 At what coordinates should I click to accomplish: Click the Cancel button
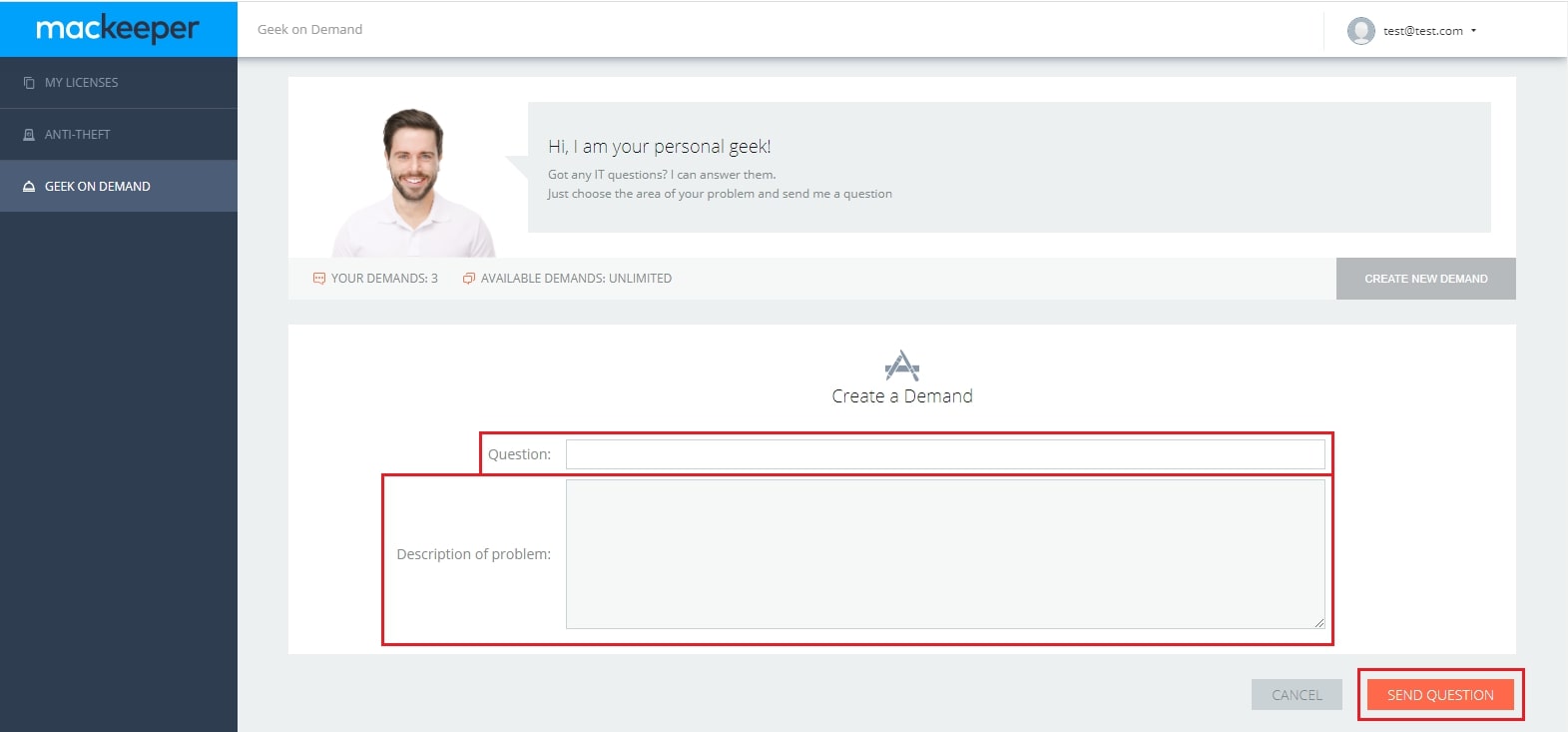(1297, 695)
